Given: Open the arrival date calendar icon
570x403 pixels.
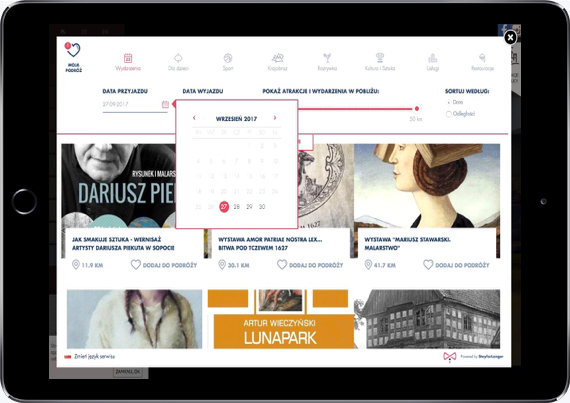Looking at the screenshot, I should tap(165, 104).
